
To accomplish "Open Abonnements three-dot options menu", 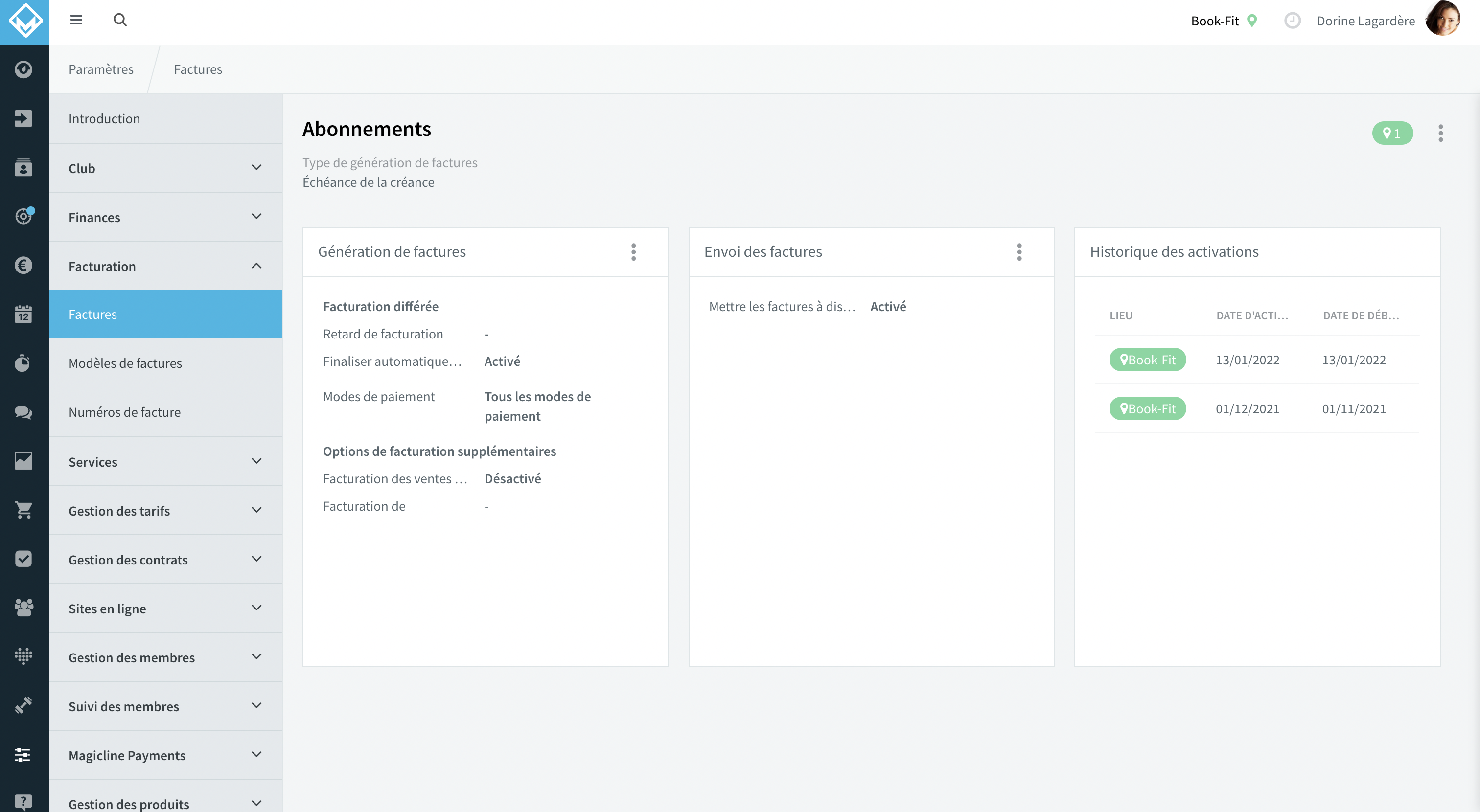I will point(1440,133).
